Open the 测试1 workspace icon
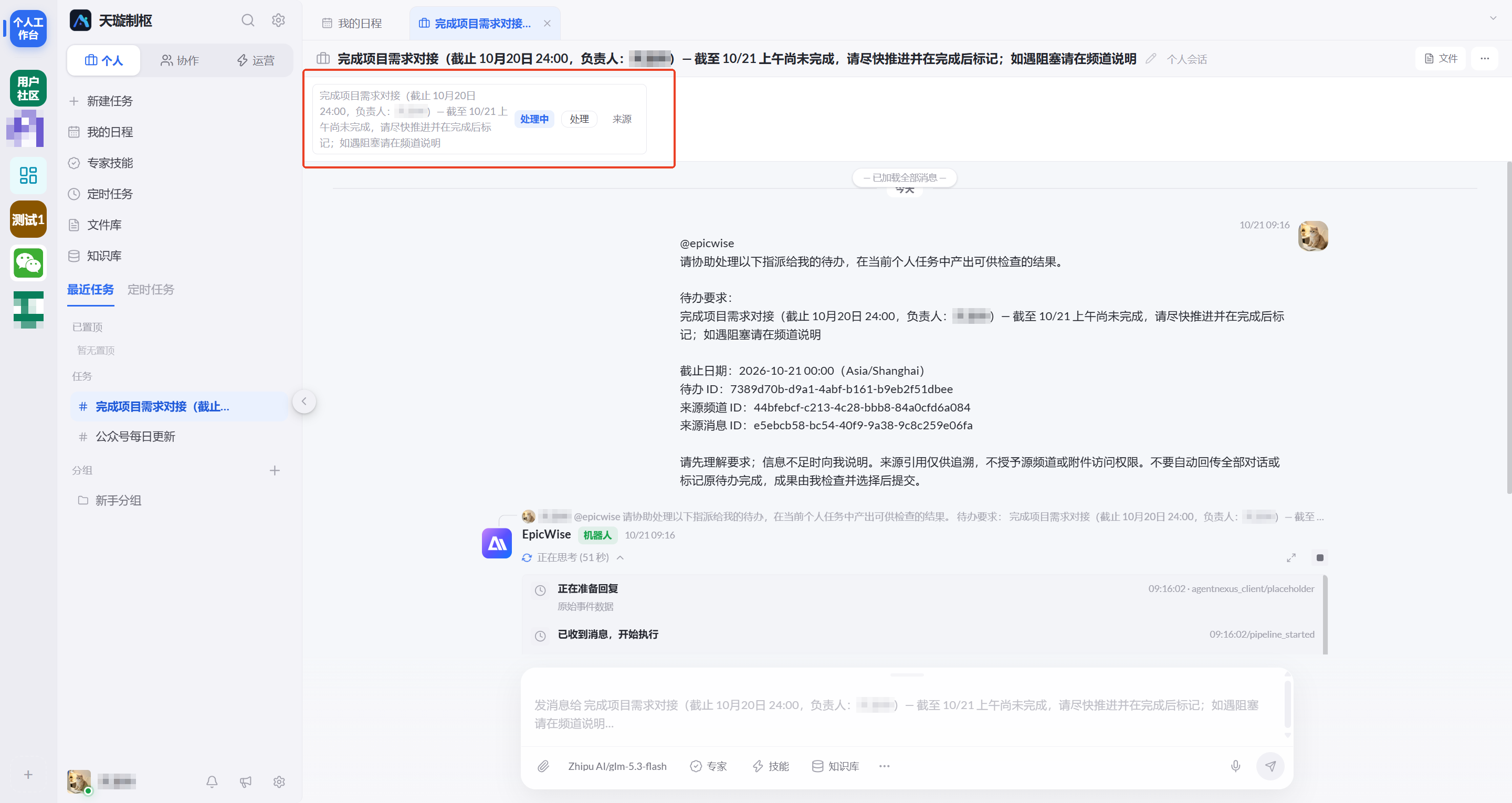 (28, 219)
